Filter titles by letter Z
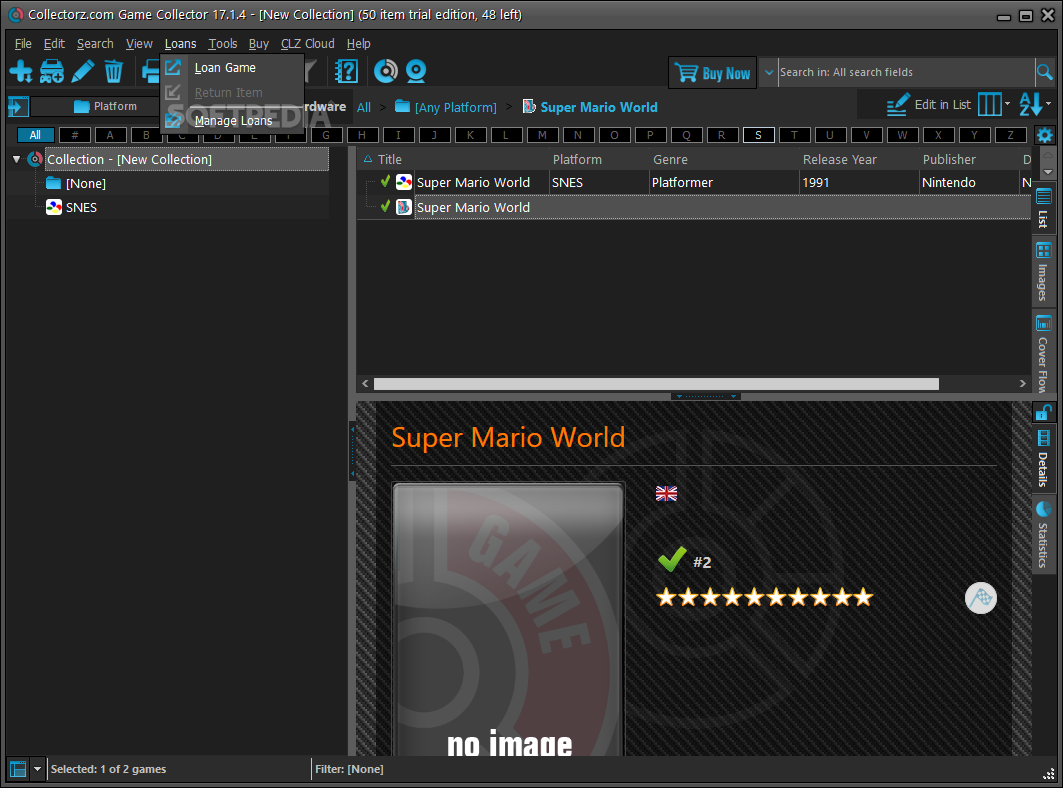The height and width of the screenshot is (788, 1063). tap(1010, 135)
